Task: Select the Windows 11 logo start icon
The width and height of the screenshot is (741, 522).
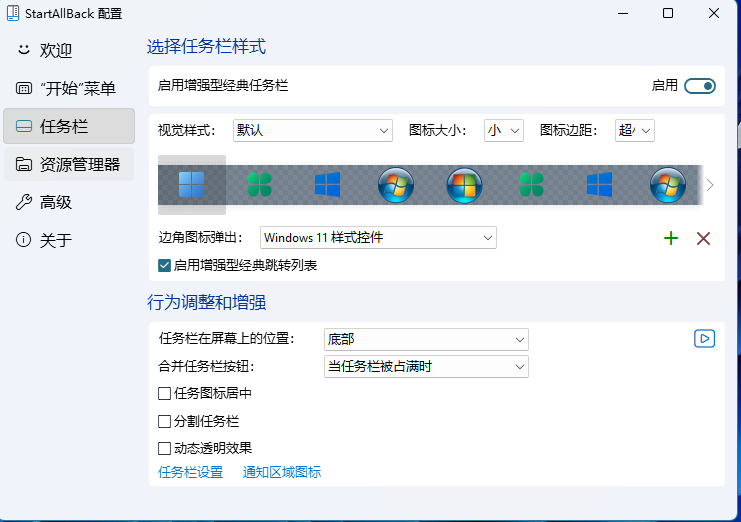Action: [x=191, y=185]
